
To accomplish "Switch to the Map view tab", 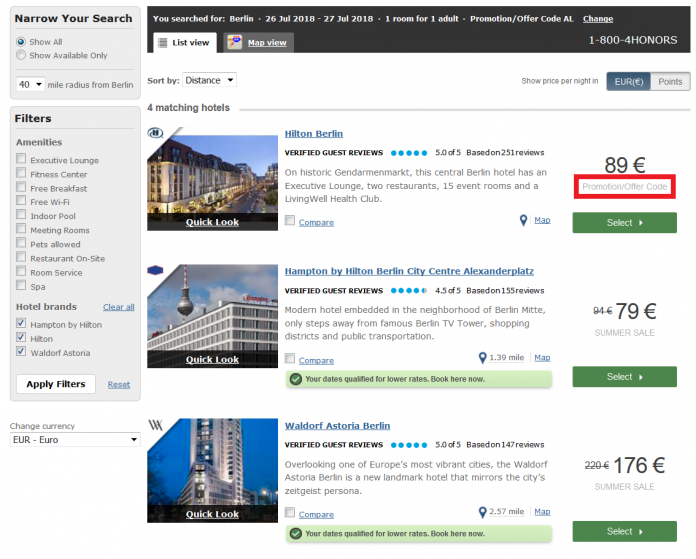I will click(x=258, y=43).
